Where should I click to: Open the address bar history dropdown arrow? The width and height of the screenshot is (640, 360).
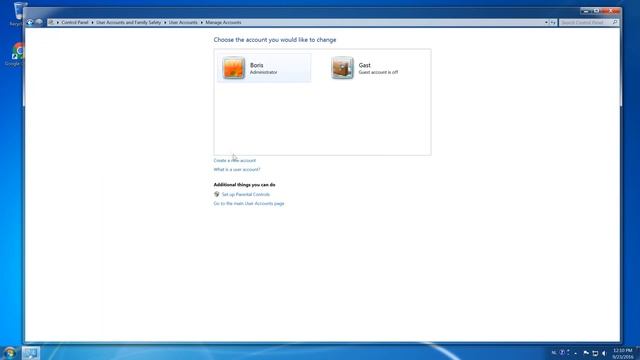(546, 22)
